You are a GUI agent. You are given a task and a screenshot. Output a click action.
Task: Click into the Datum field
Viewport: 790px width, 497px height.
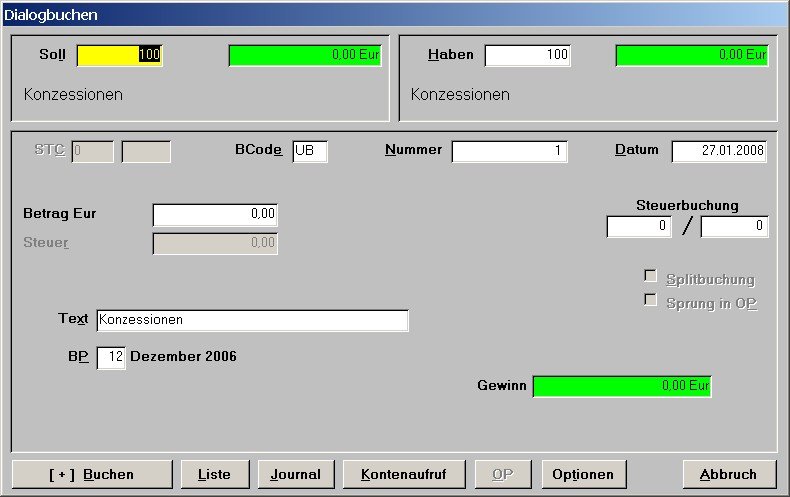pyautogui.click(x=719, y=152)
